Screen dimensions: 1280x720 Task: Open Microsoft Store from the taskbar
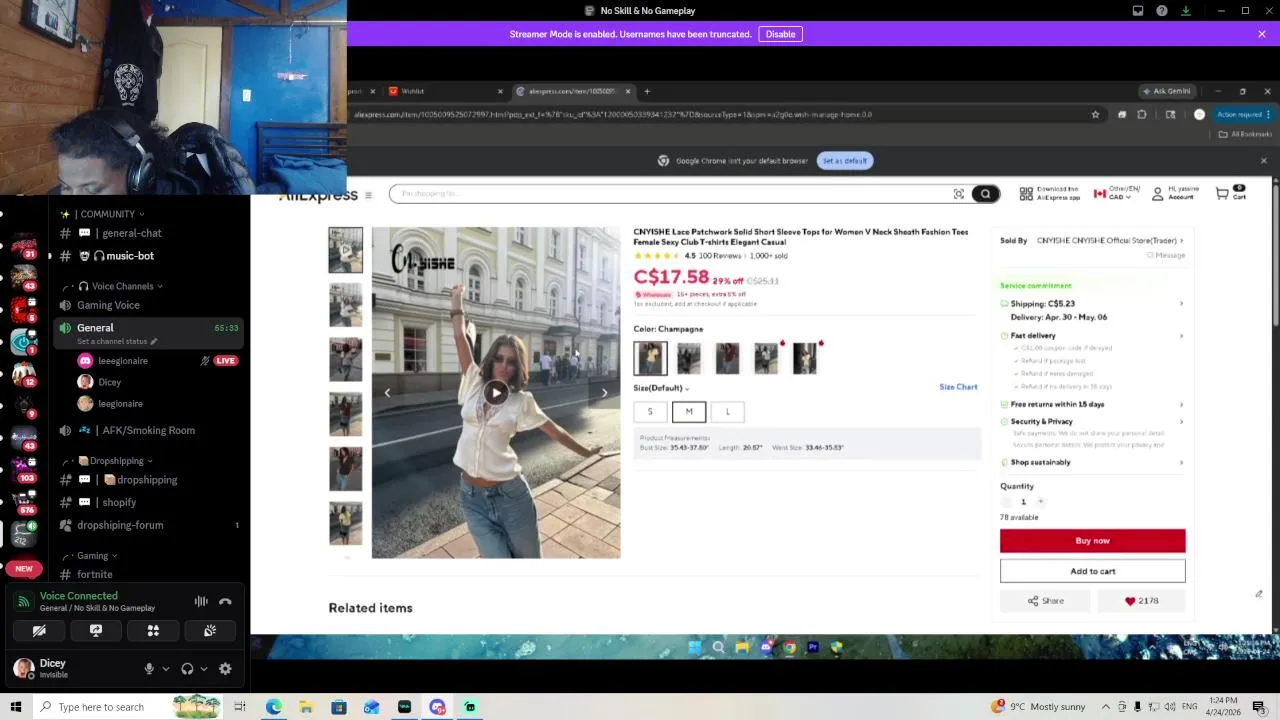point(339,707)
